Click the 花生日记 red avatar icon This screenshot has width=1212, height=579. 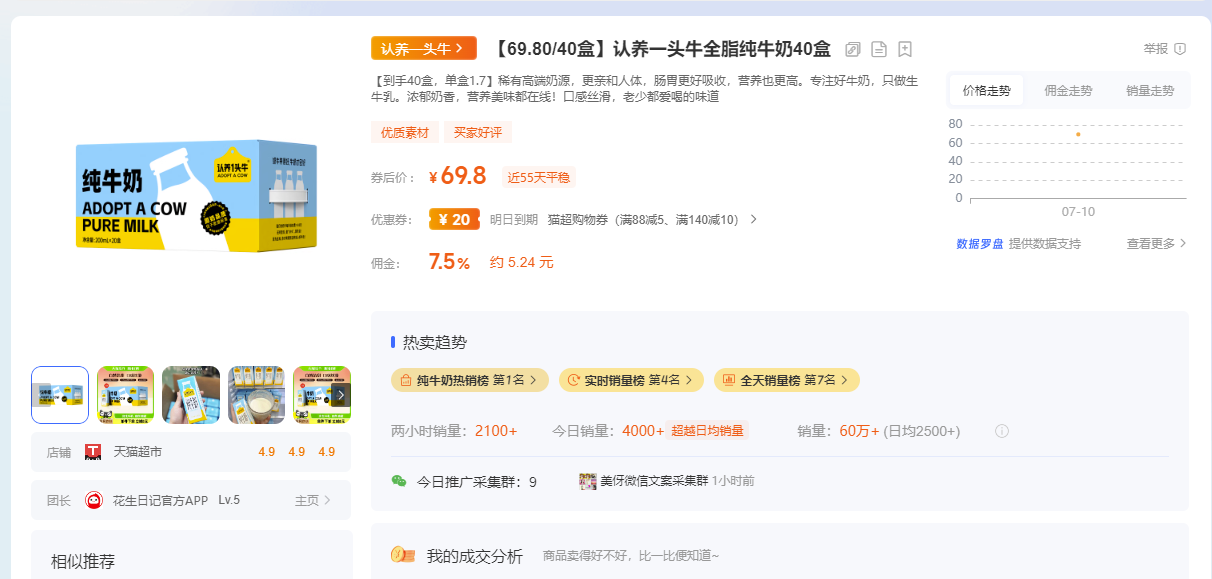click(94, 500)
